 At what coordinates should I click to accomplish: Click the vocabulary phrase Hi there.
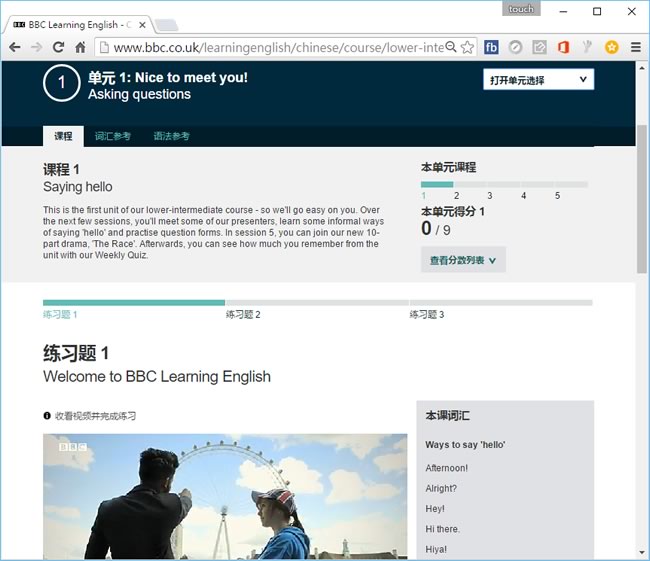[x=443, y=529]
